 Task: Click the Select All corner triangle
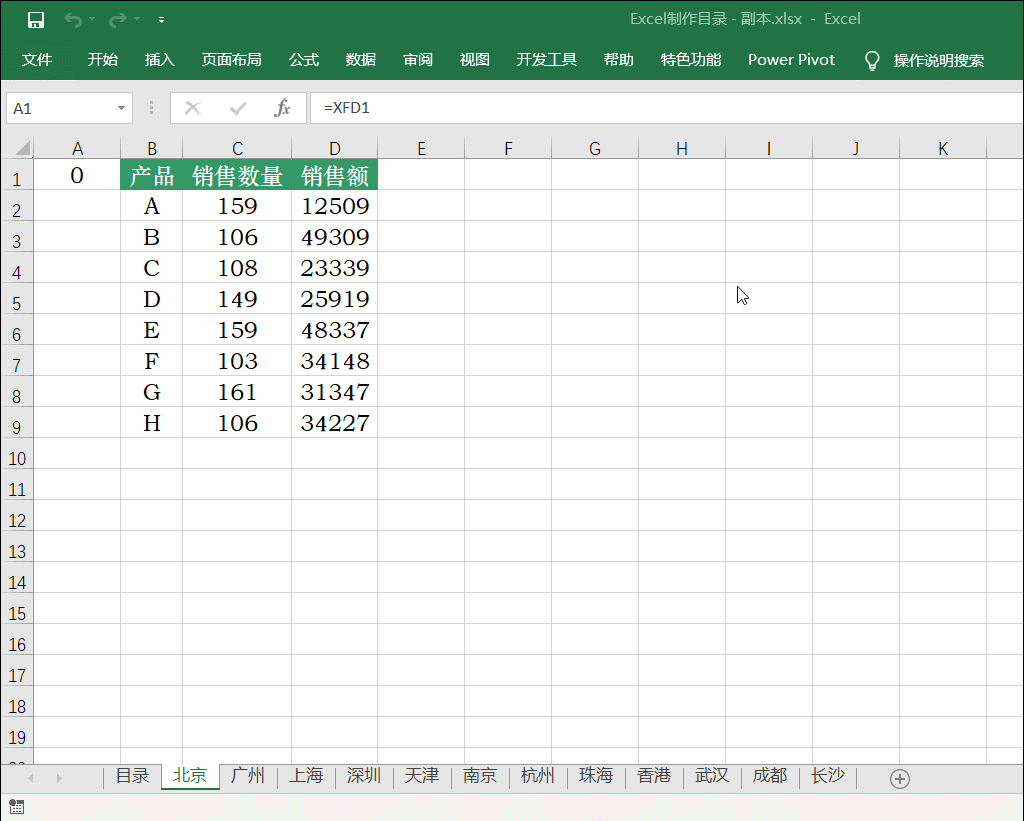tap(22, 148)
